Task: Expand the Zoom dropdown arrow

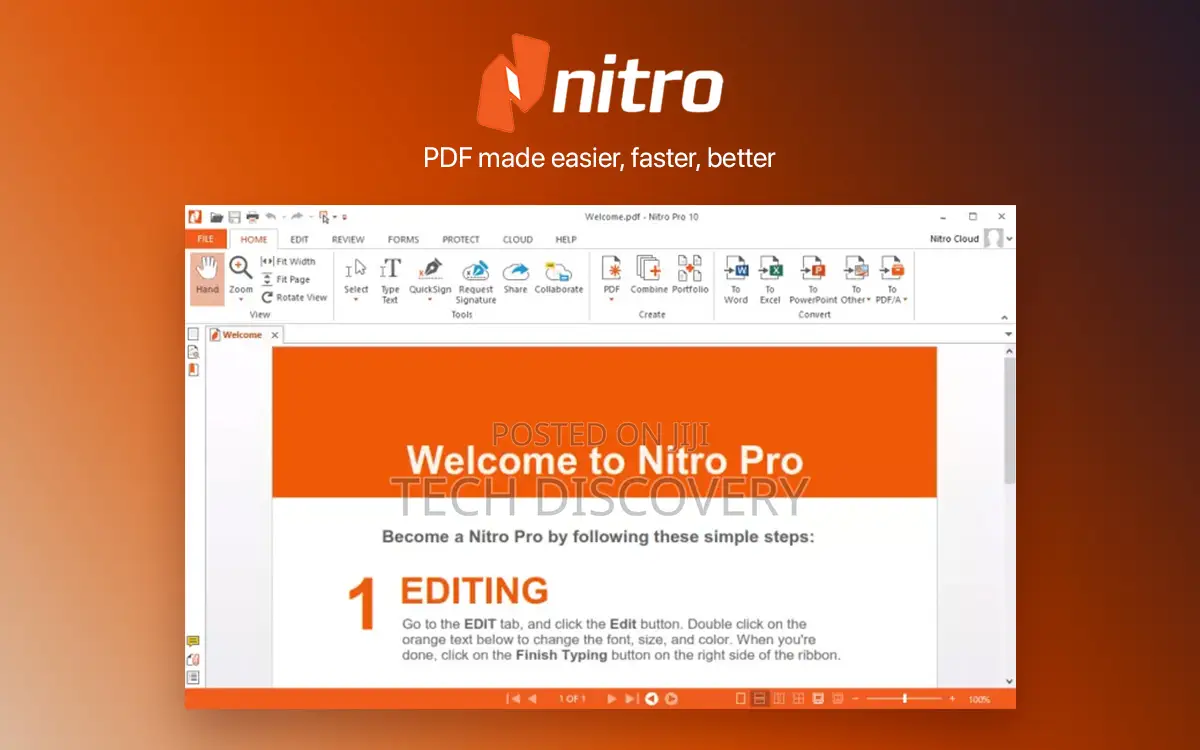Action: (x=241, y=299)
